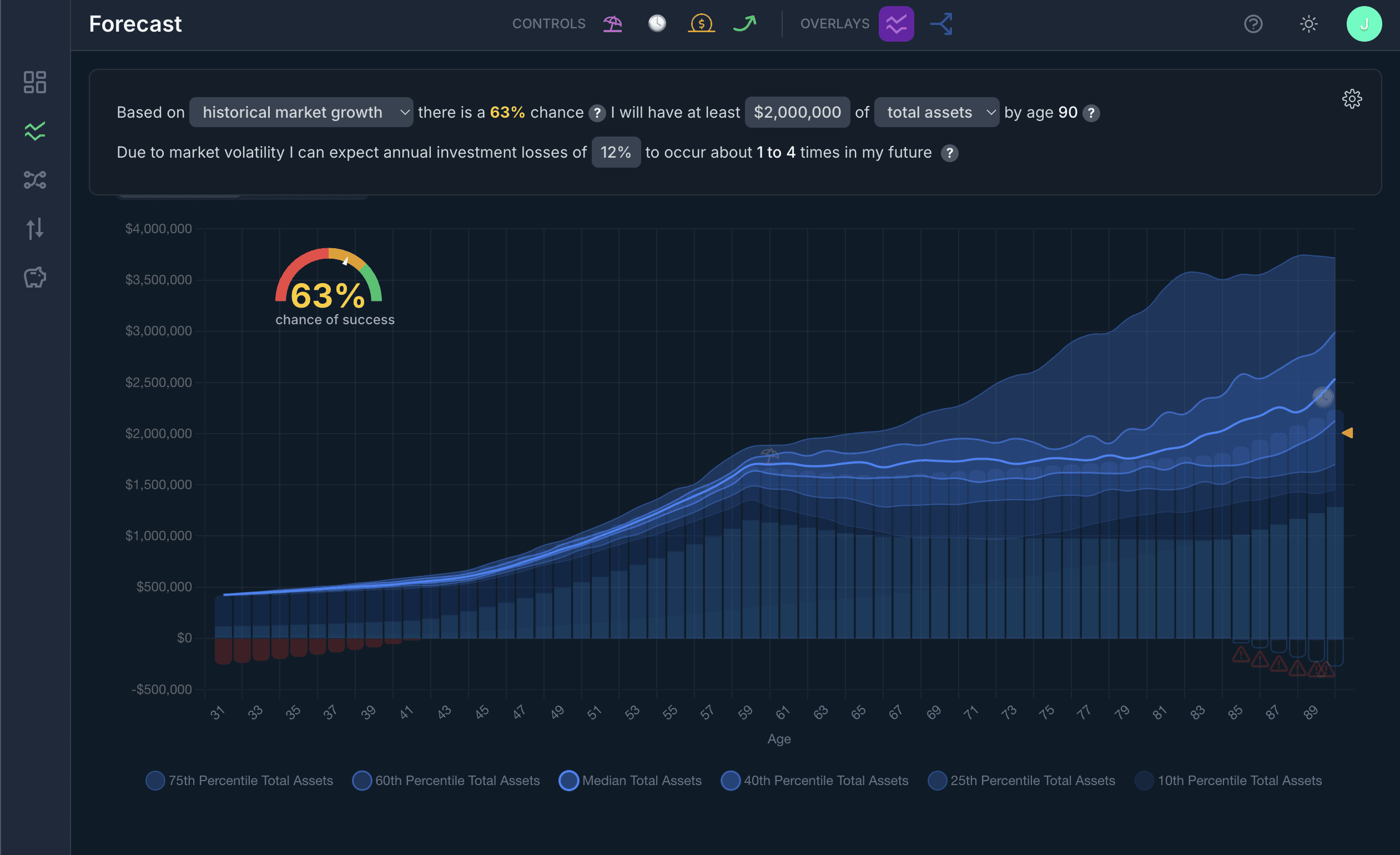Image resolution: width=1400 pixels, height=855 pixels.
Task: Open the historical market growth dropdown
Action: (301, 113)
